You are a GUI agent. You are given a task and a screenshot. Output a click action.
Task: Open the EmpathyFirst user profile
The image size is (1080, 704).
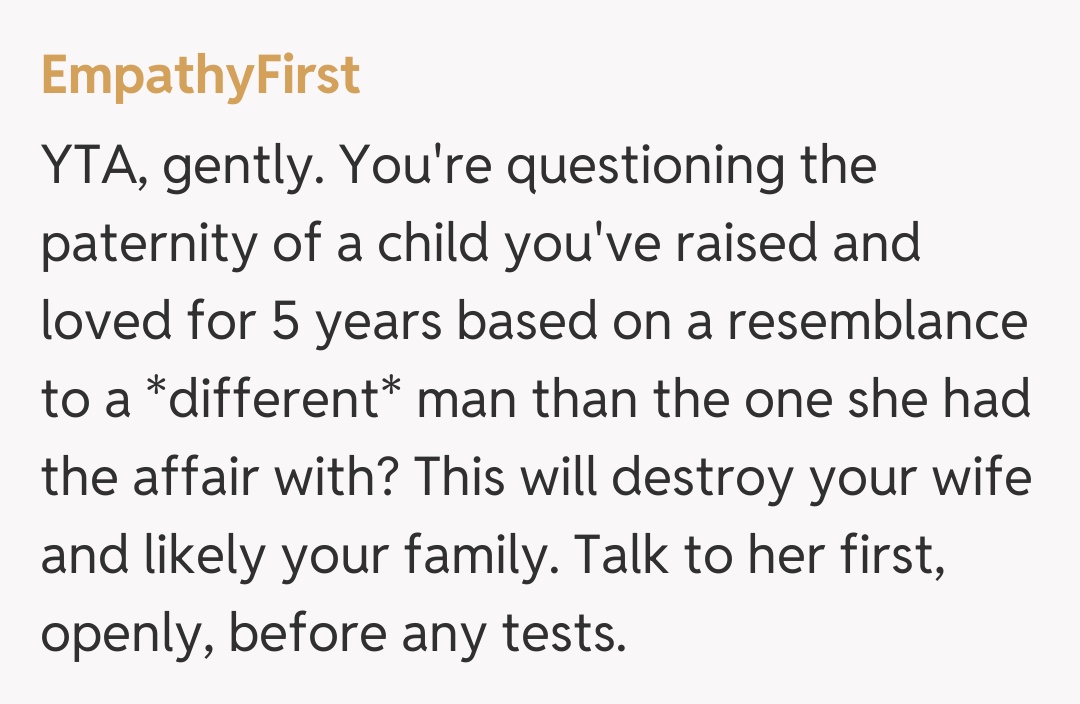click(201, 77)
